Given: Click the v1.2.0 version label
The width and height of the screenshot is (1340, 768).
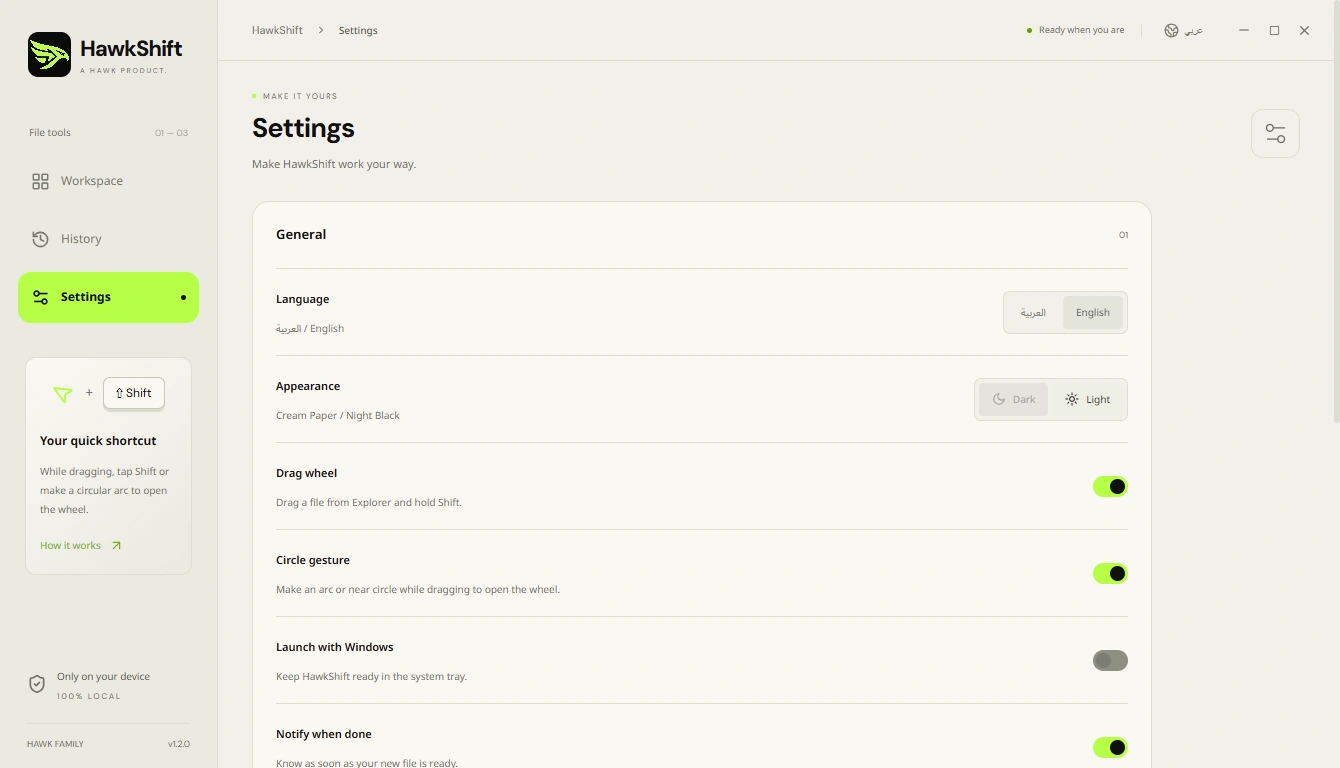Looking at the screenshot, I should [x=179, y=744].
